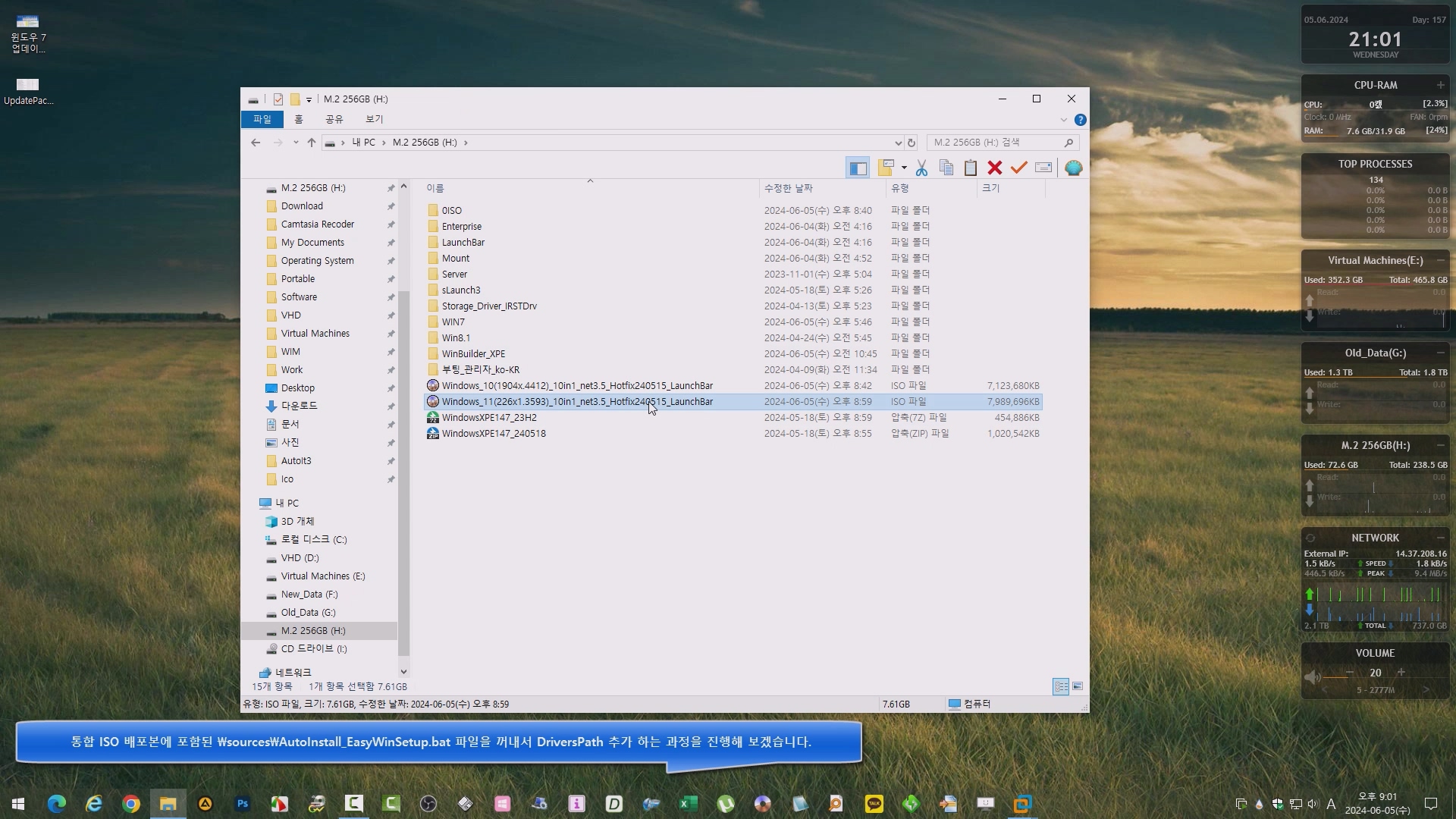This screenshot has width=1456, height=819.
Task: Open the folder options dropdown arrow in toolbar
Action: (904, 168)
